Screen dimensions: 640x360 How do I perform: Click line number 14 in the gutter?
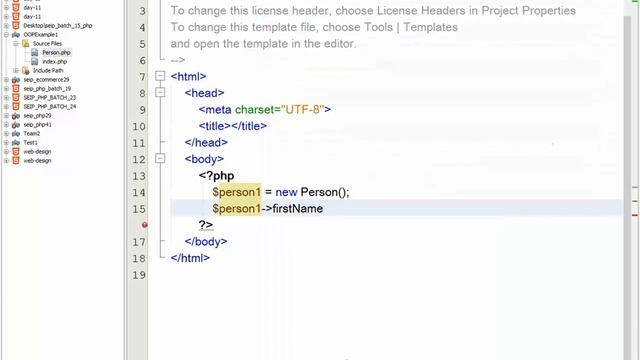139,192
